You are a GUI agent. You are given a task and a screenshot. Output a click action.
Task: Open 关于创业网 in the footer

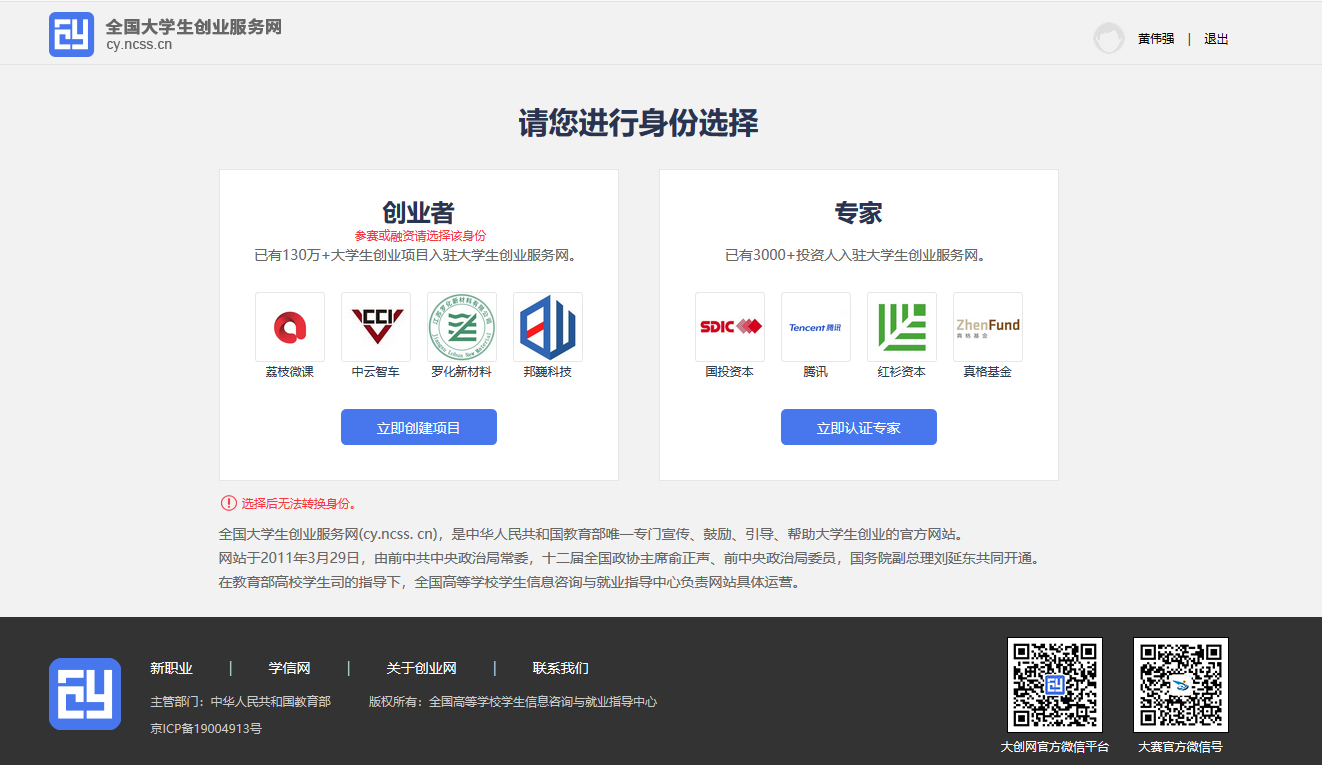(x=421, y=668)
